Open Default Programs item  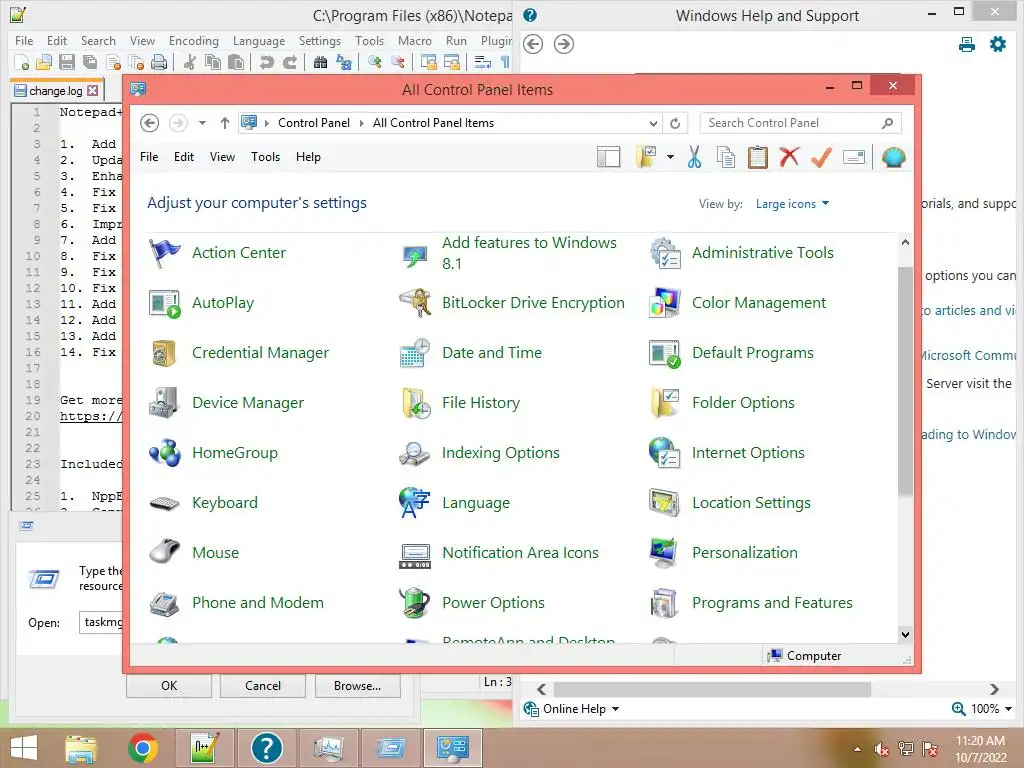point(731,353)
